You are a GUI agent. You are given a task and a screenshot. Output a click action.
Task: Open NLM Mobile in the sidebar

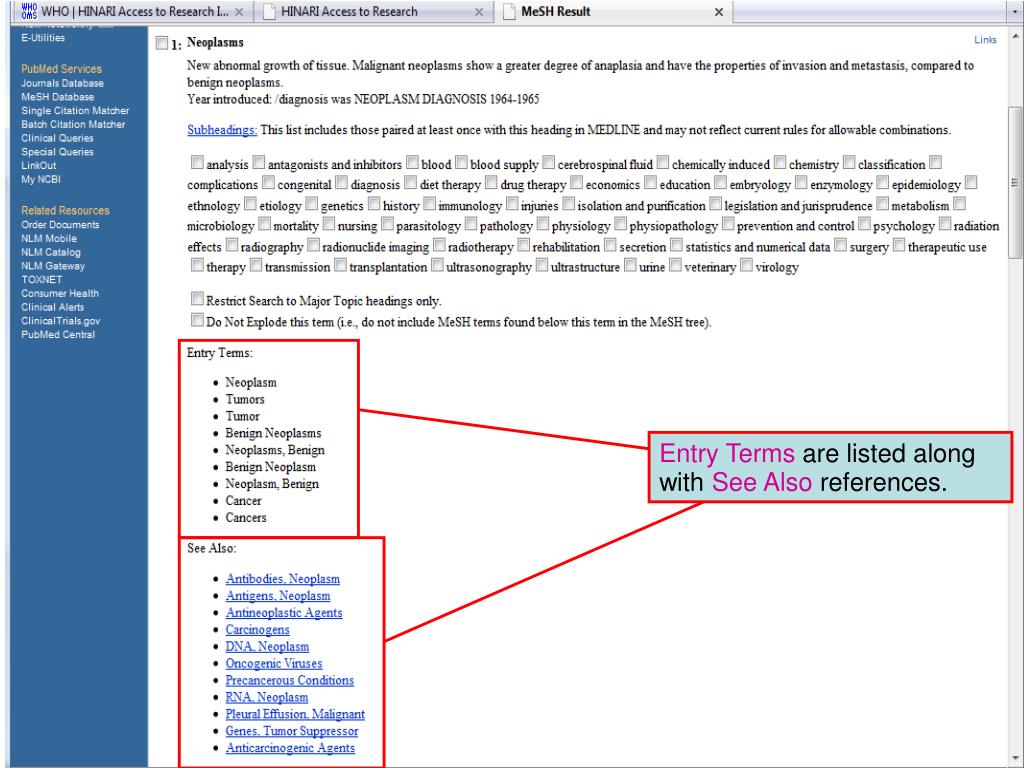pyautogui.click(x=49, y=238)
